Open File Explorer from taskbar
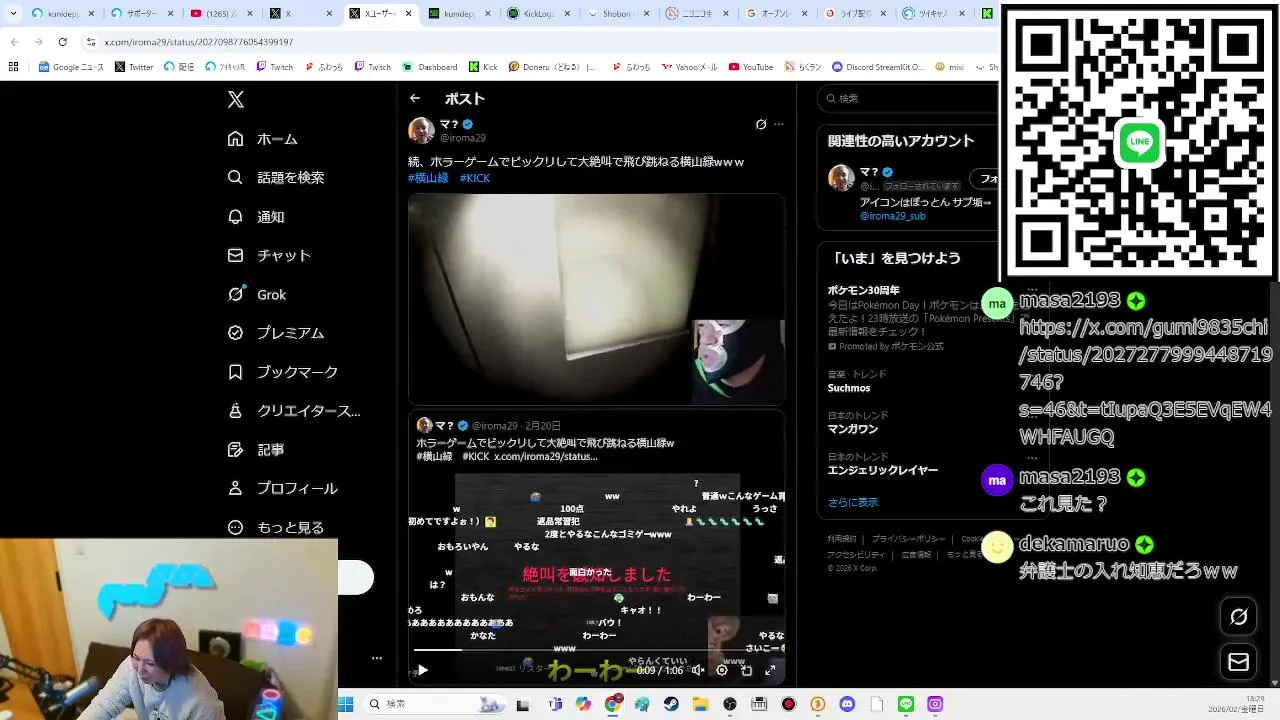1280x720 pixels. click(x=700, y=704)
